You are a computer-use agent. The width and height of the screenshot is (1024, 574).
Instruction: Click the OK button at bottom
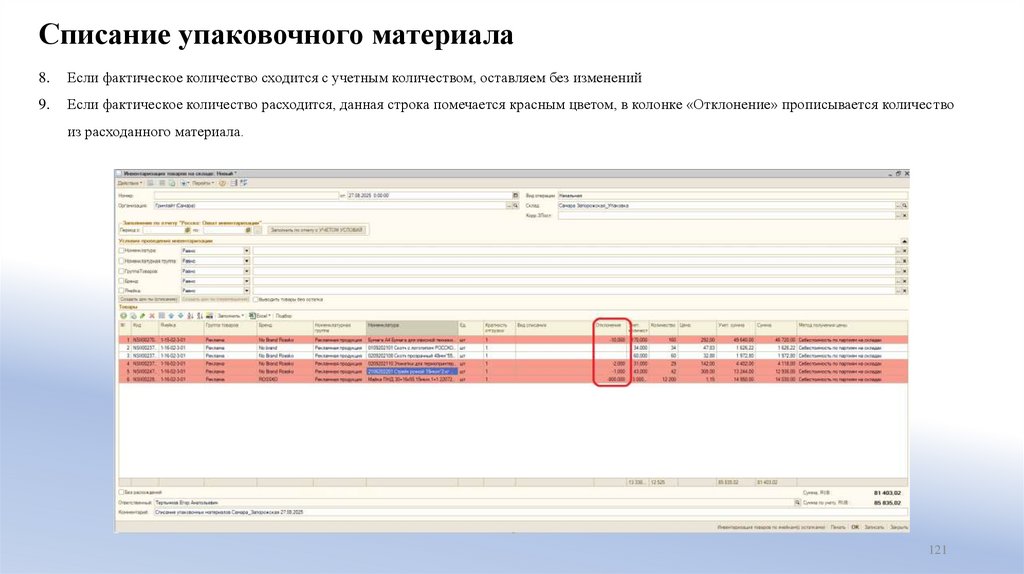pos(855,527)
